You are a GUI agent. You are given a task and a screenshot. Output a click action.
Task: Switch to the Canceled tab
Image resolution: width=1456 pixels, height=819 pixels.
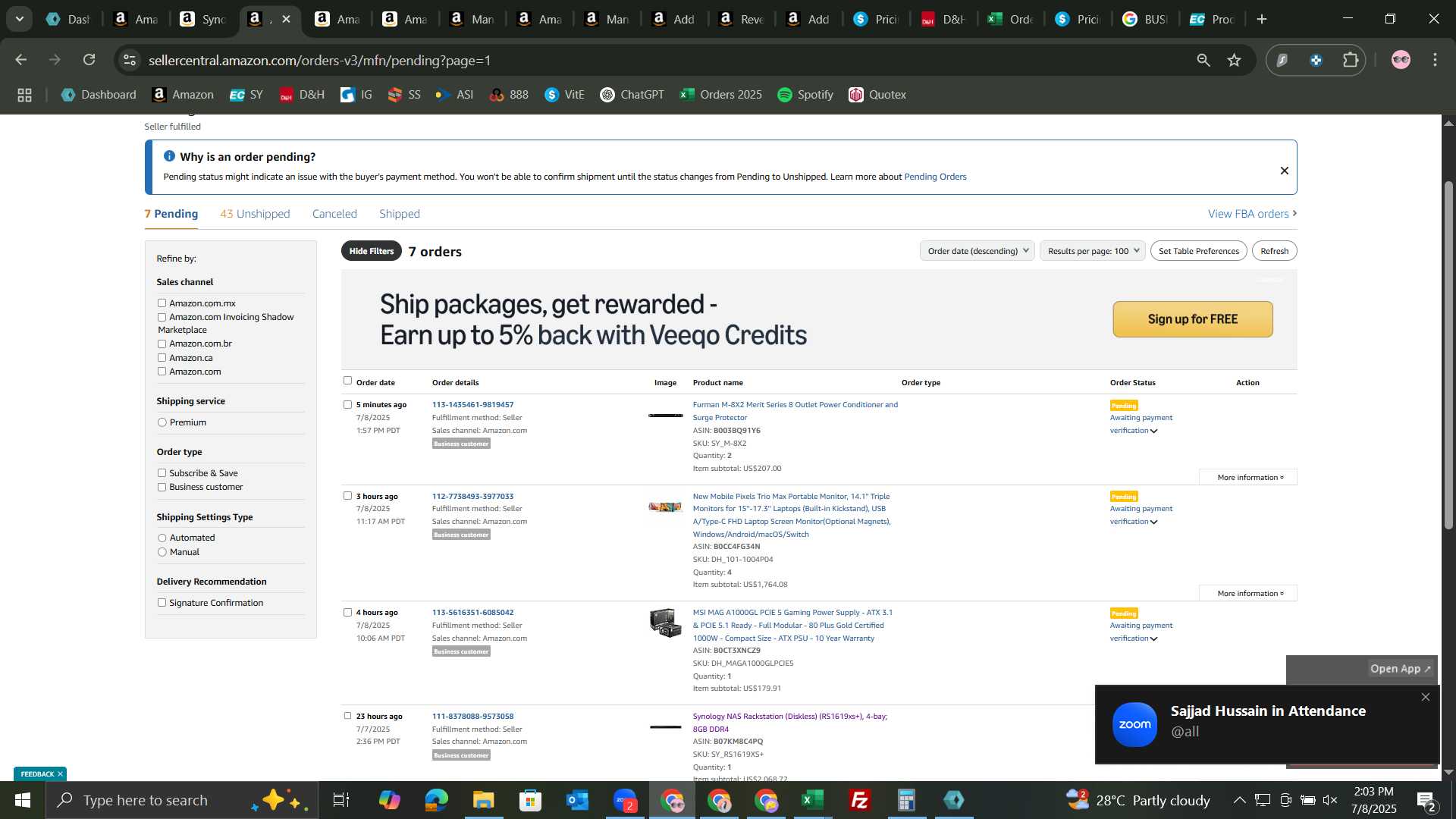(334, 214)
